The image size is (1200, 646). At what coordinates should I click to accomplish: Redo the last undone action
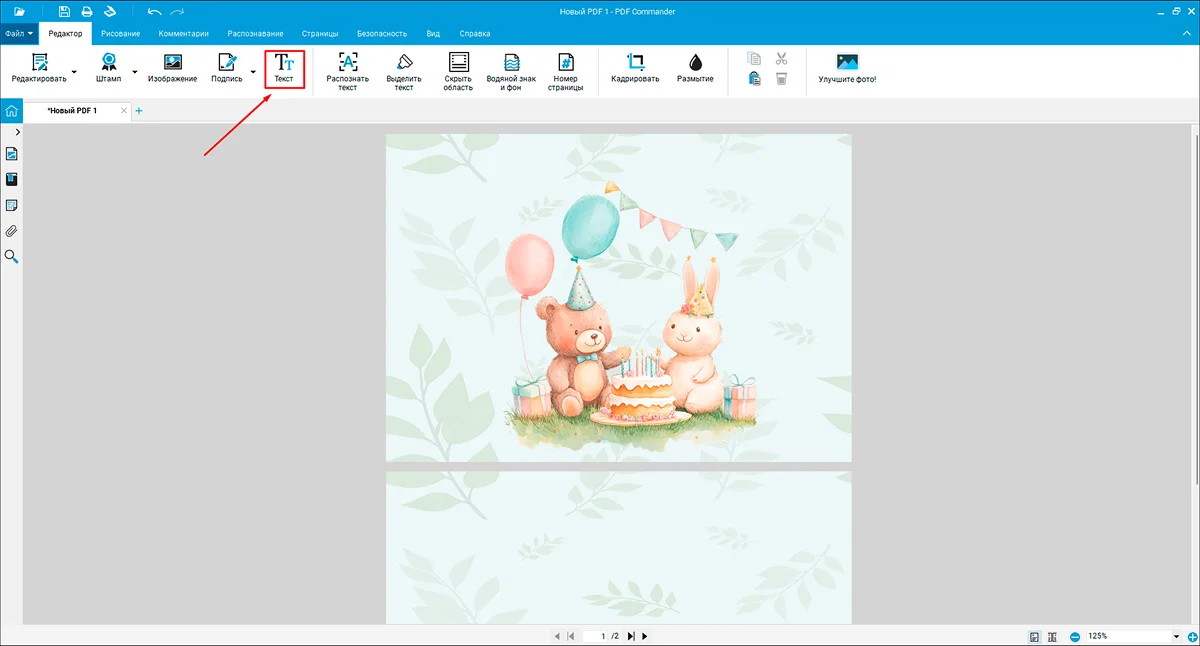tap(178, 11)
